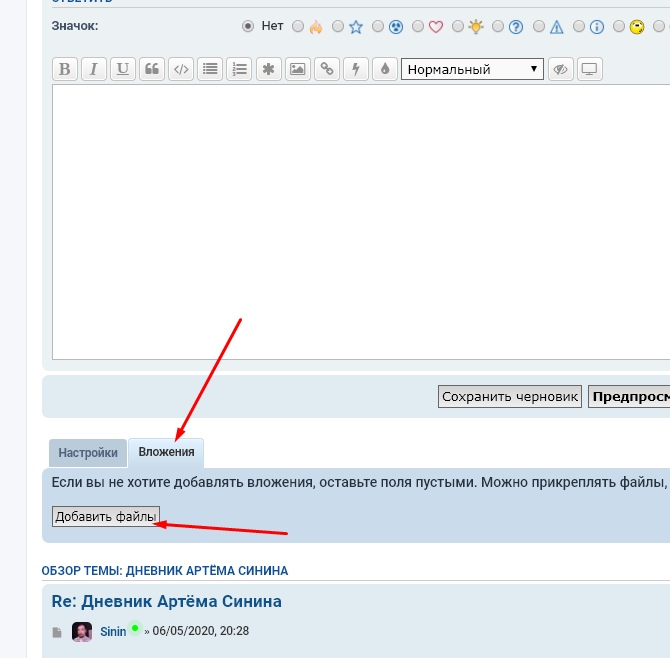This screenshot has height=658, width=670.
Task: Insert a quote block via the quotation marks button
Action: click(x=152, y=69)
